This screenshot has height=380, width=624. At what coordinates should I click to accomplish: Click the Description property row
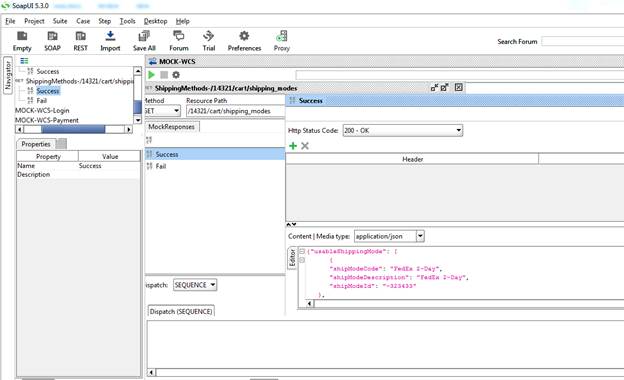[78, 174]
